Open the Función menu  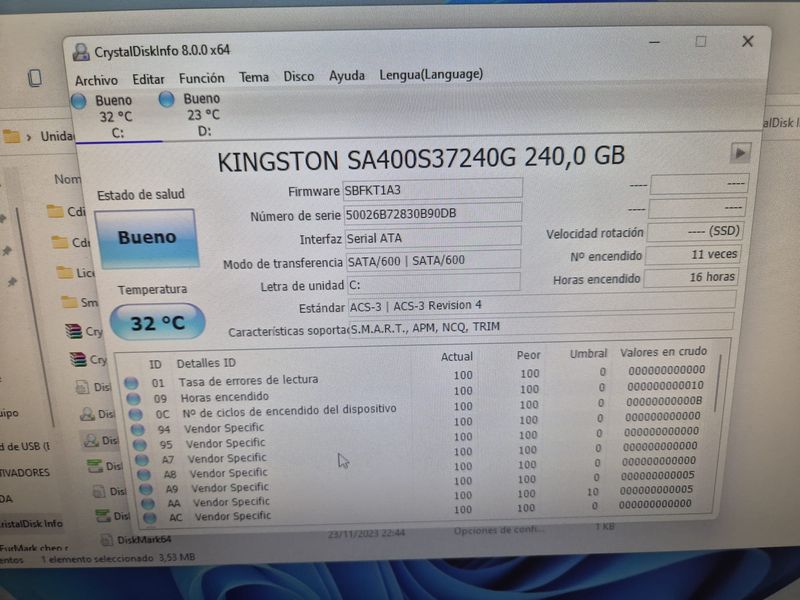click(x=202, y=79)
